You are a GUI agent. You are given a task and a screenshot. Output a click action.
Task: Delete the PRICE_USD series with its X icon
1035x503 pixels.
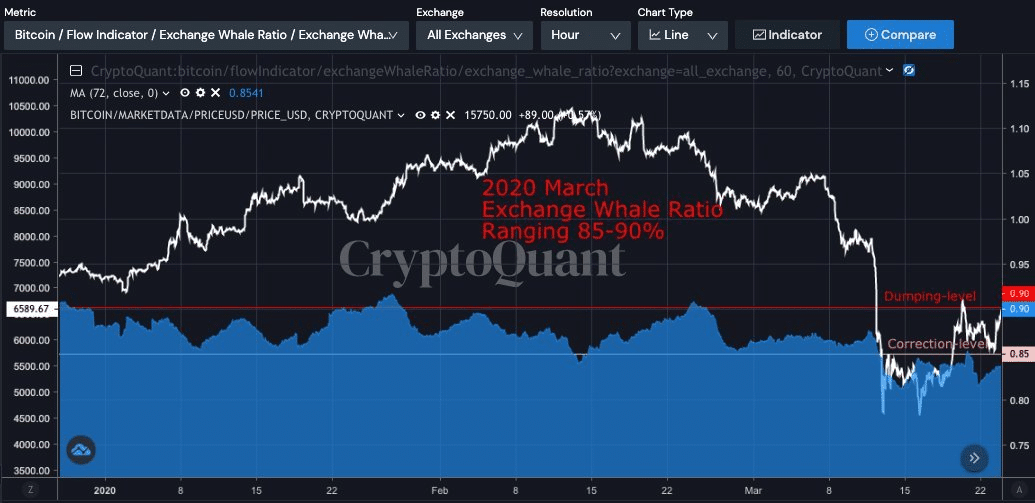point(449,115)
